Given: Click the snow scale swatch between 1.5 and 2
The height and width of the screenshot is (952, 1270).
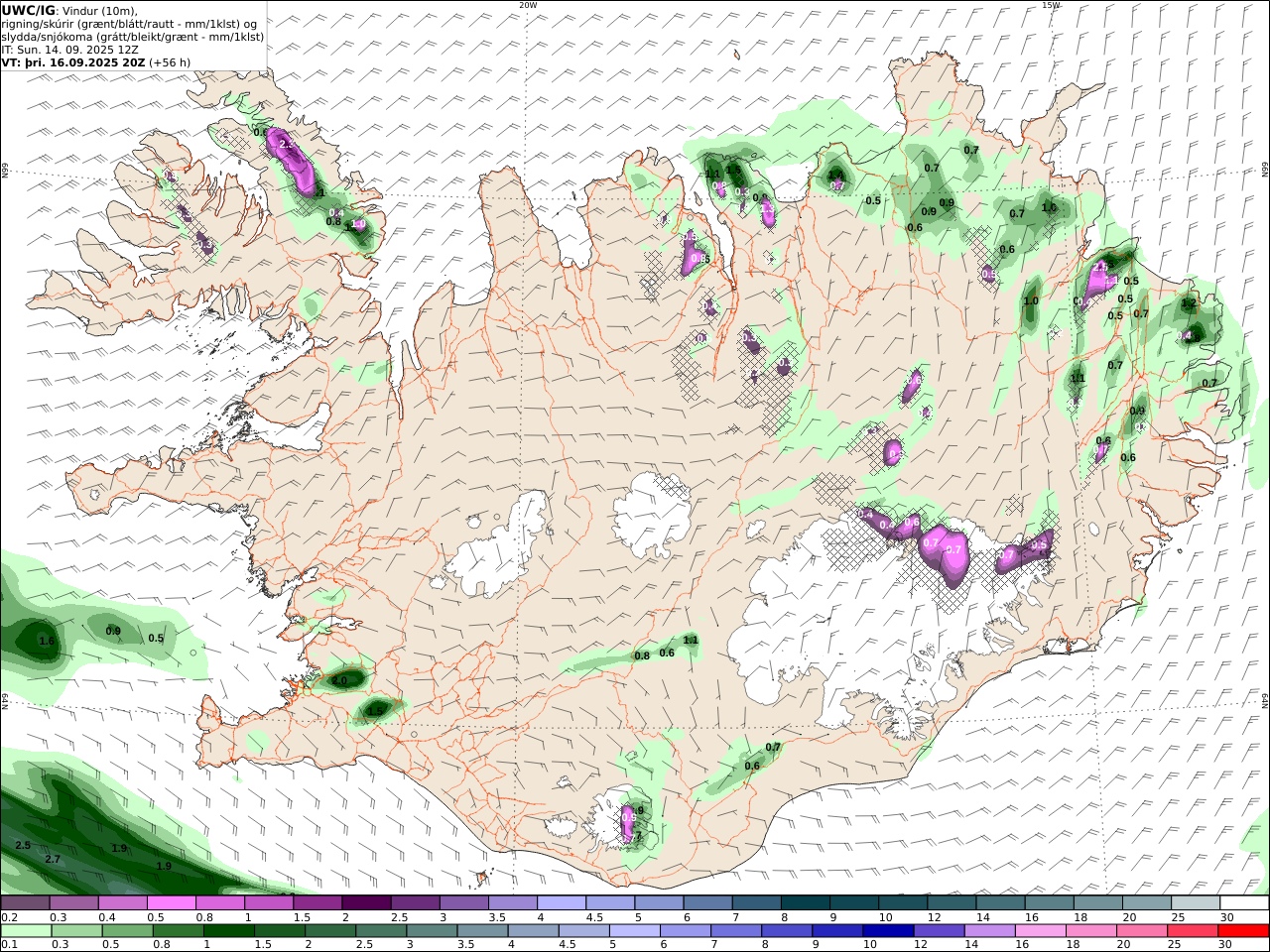Looking at the screenshot, I should pyautogui.click(x=317, y=903).
